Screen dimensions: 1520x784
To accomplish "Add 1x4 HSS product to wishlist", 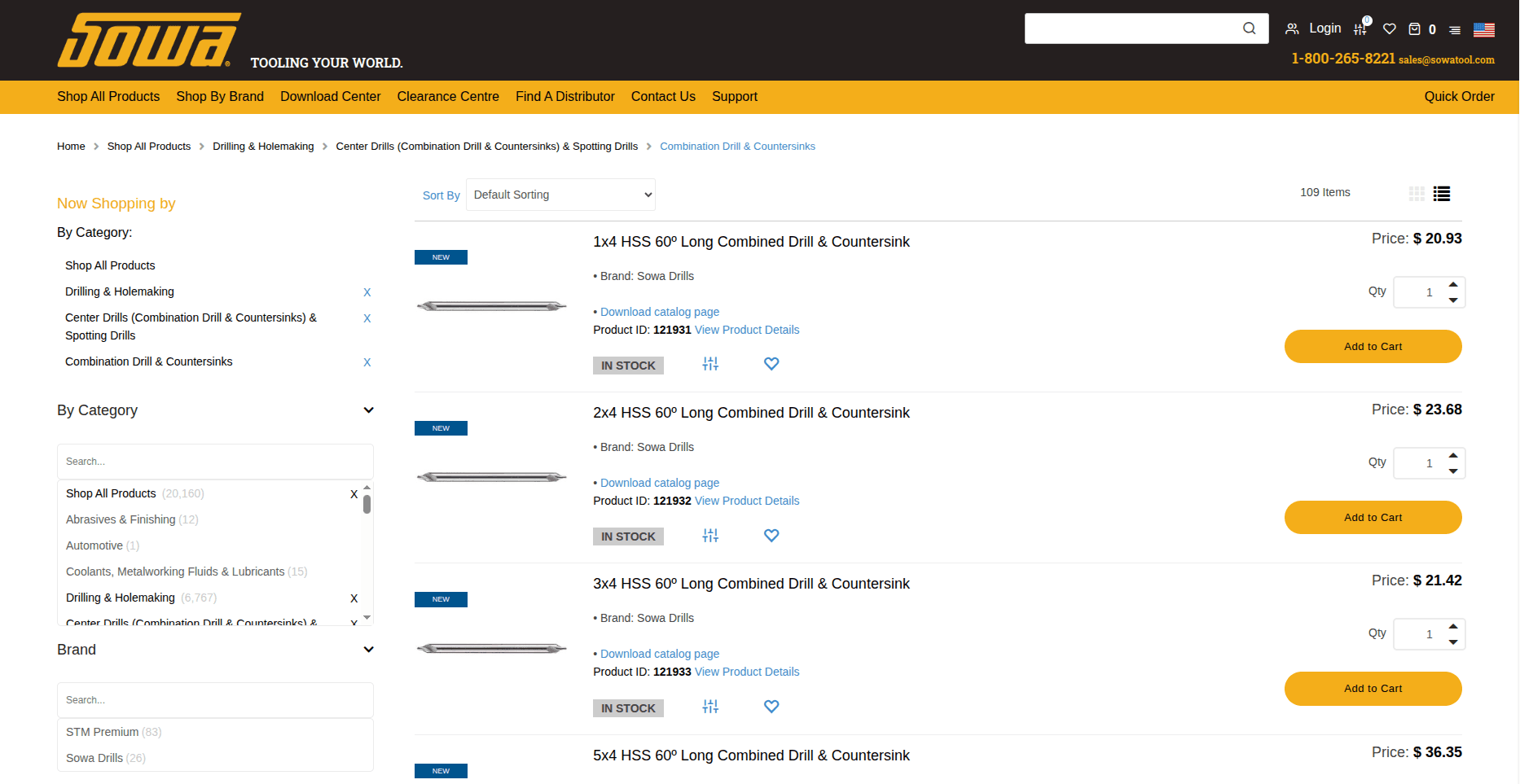I will pos(771,364).
